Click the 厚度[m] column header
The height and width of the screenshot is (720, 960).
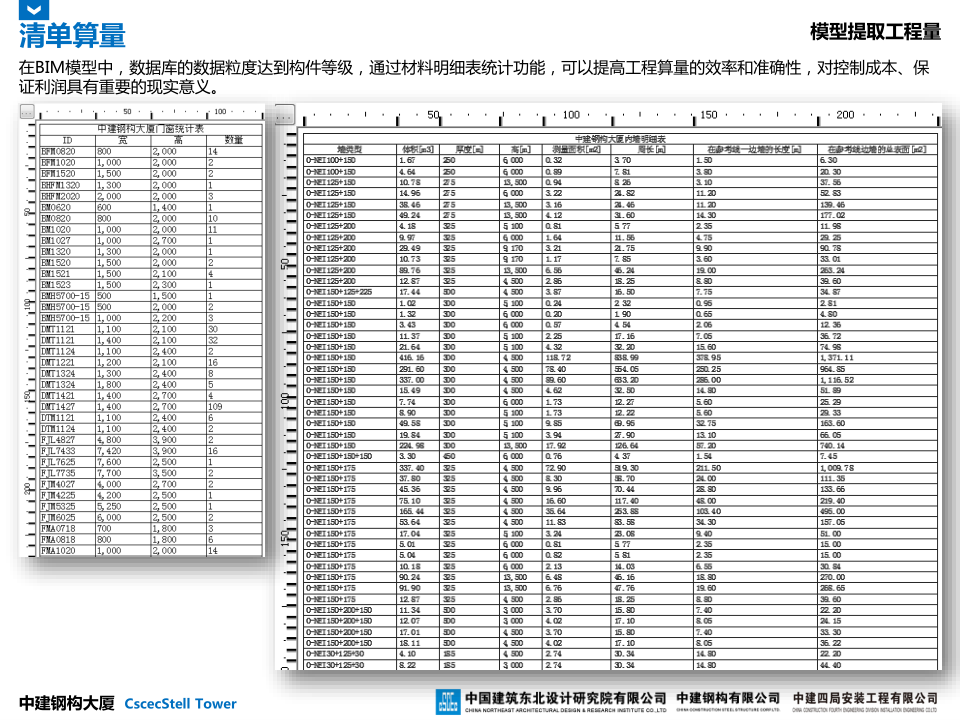tap(470, 149)
